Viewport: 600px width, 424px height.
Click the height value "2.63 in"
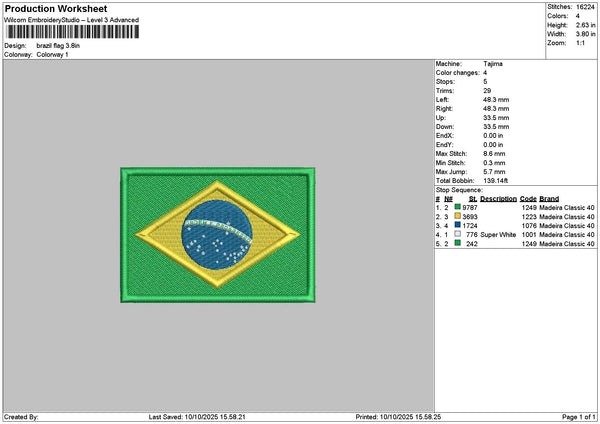point(585,25)
